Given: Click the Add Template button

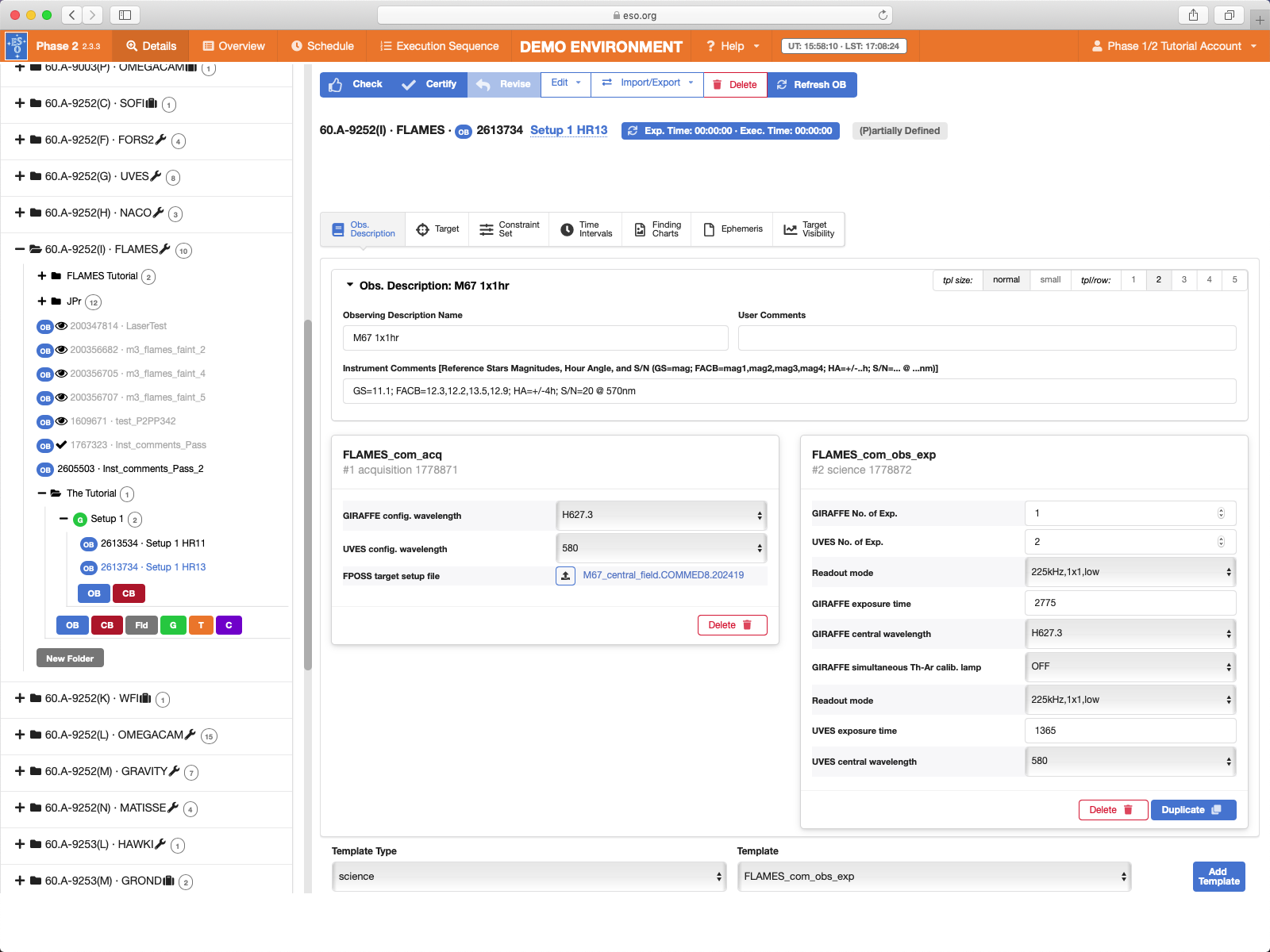Looking at the screenshot, I should tap(1218, 877).
